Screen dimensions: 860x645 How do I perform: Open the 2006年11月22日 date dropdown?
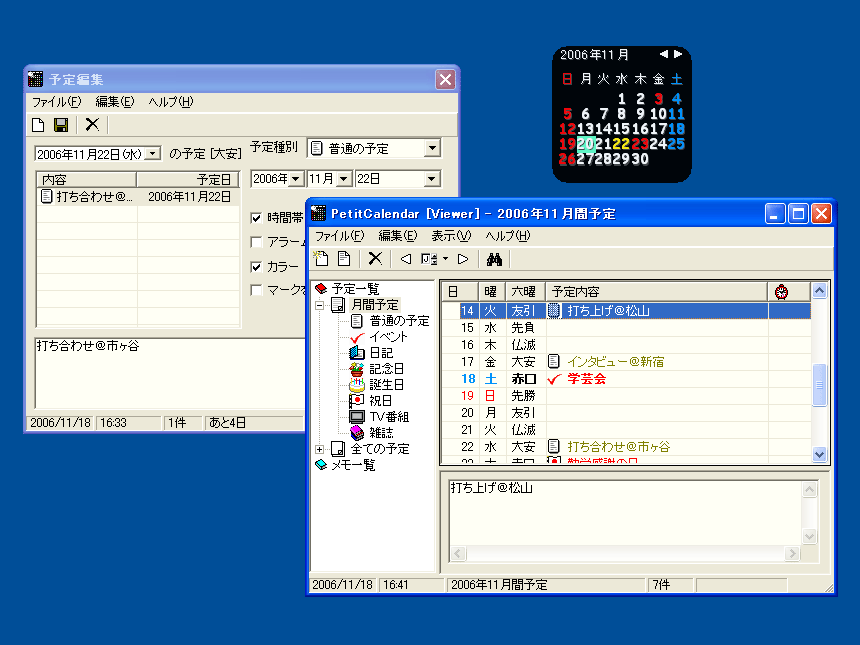coord(154,154)
